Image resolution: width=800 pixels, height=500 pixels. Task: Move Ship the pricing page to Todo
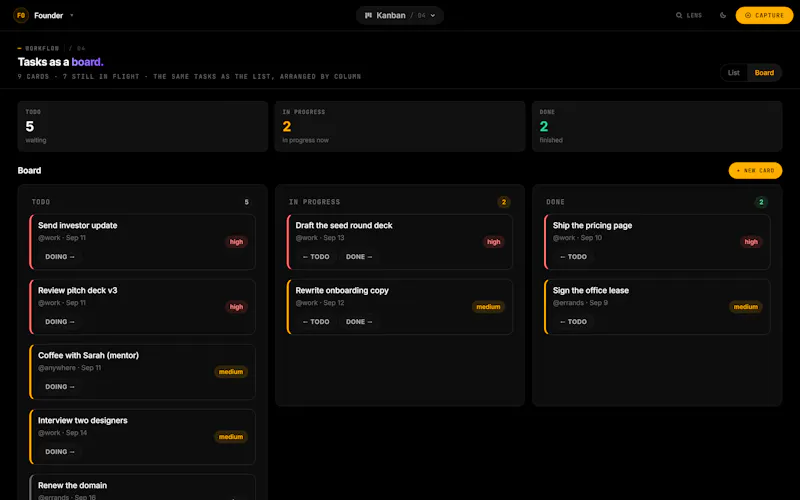573,257
